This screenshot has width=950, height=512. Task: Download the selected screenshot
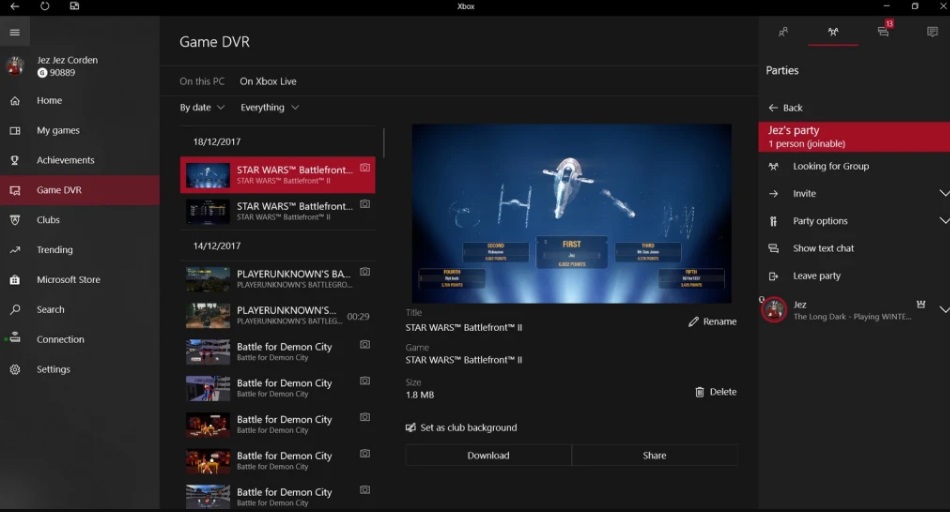pyautogui.click(x=488, y=455)
